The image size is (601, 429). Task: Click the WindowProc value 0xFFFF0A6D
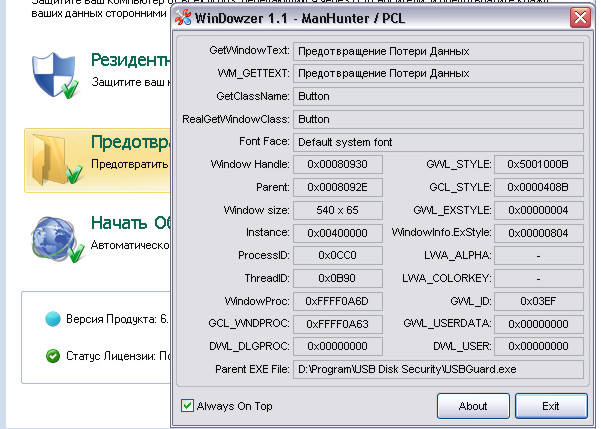(338, 301)
